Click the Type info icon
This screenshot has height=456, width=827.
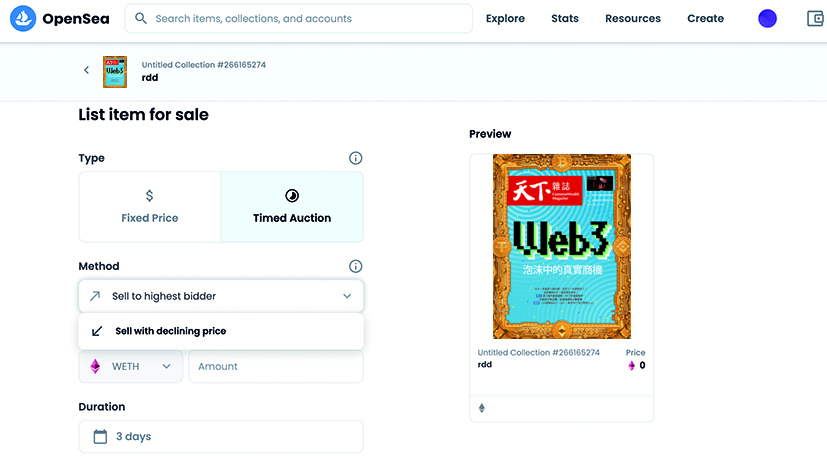pyautogui.click(x=355, y=158)
